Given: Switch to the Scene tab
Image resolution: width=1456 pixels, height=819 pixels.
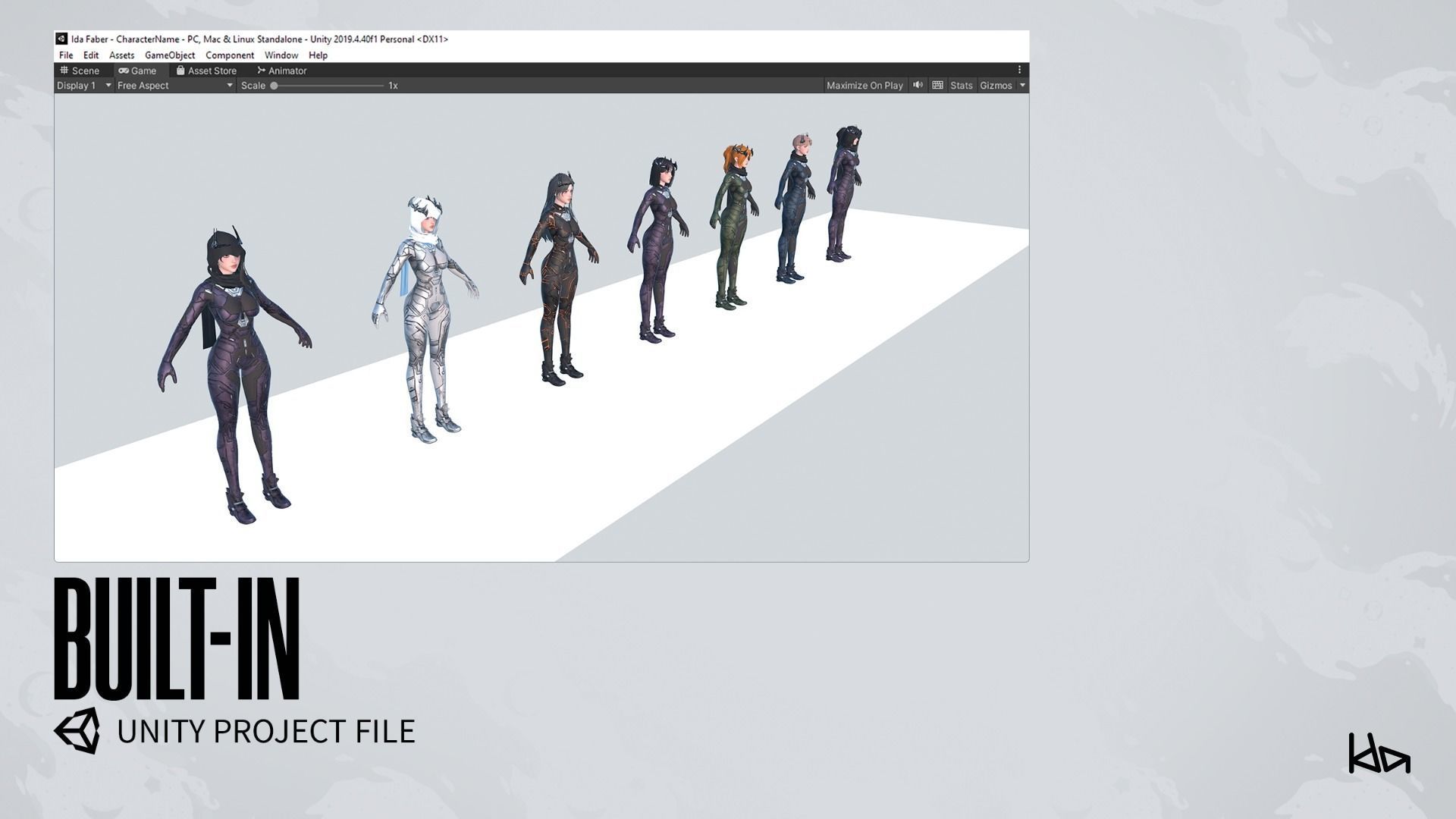Looking at the screenshot, I should [x=80, y=71].
